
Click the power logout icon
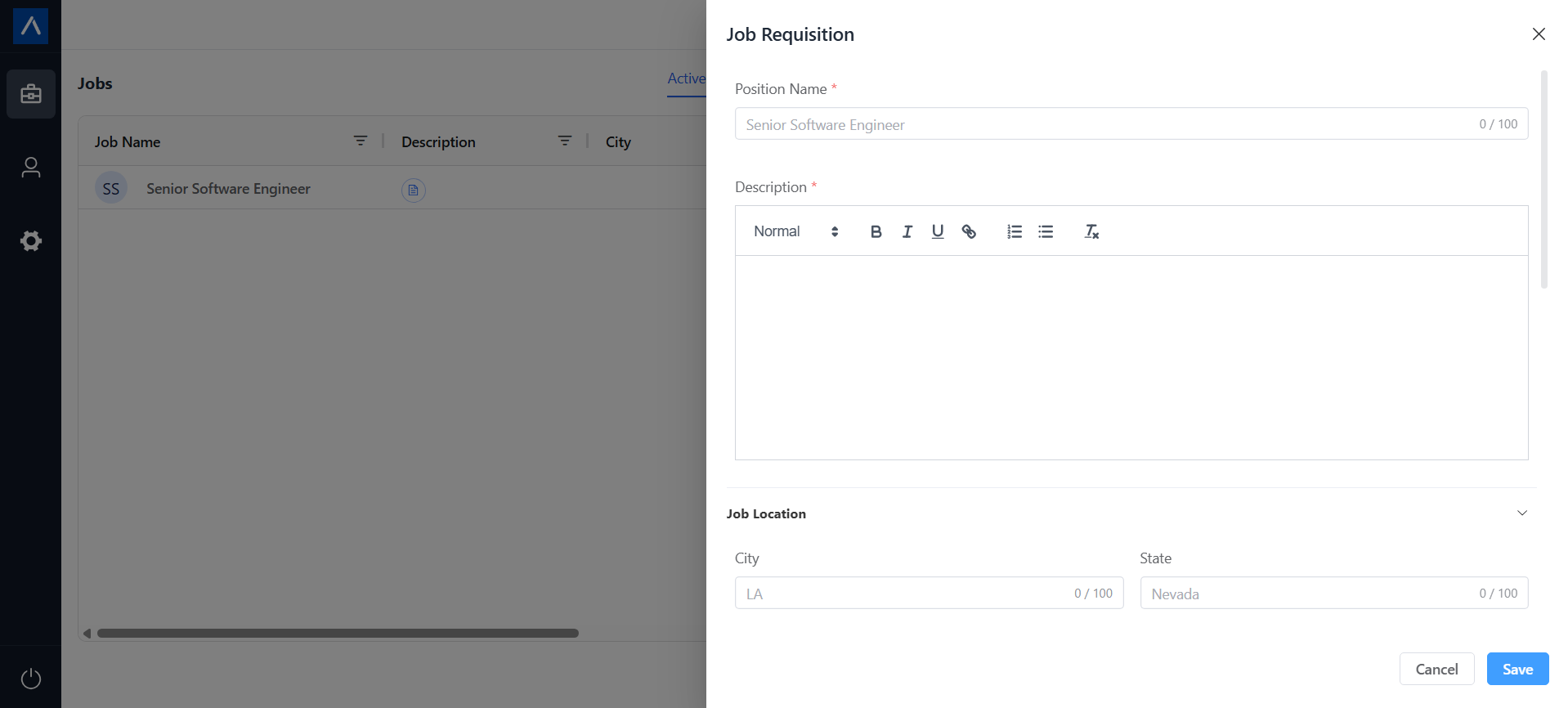pyautogui.click(x=31, y=679)
